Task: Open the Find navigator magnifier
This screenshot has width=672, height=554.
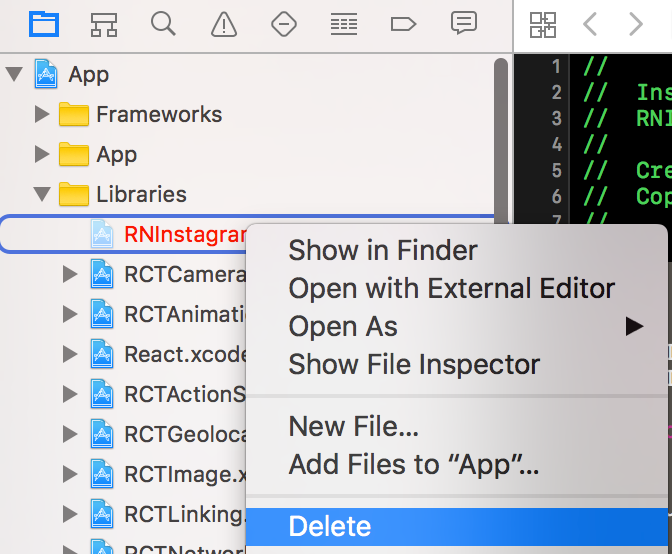Action: click(x=163, y=23)
